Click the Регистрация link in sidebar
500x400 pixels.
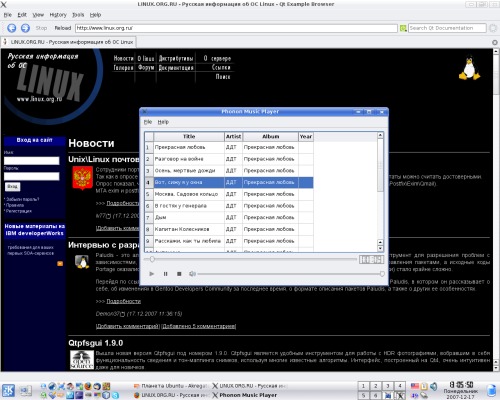tap(19, 211)
